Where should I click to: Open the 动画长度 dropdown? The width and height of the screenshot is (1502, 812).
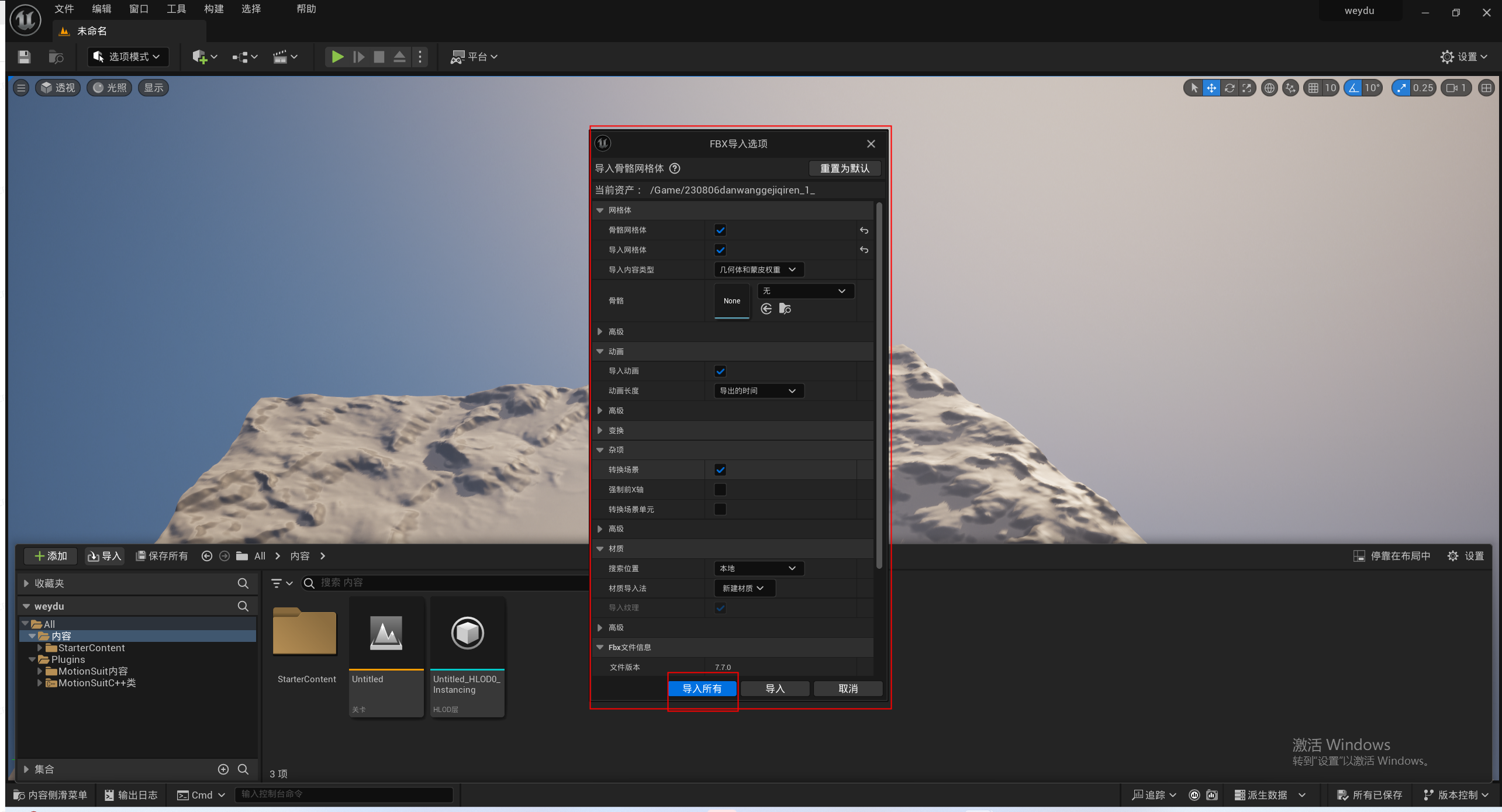pyautogui.click(x=758, y=391)
